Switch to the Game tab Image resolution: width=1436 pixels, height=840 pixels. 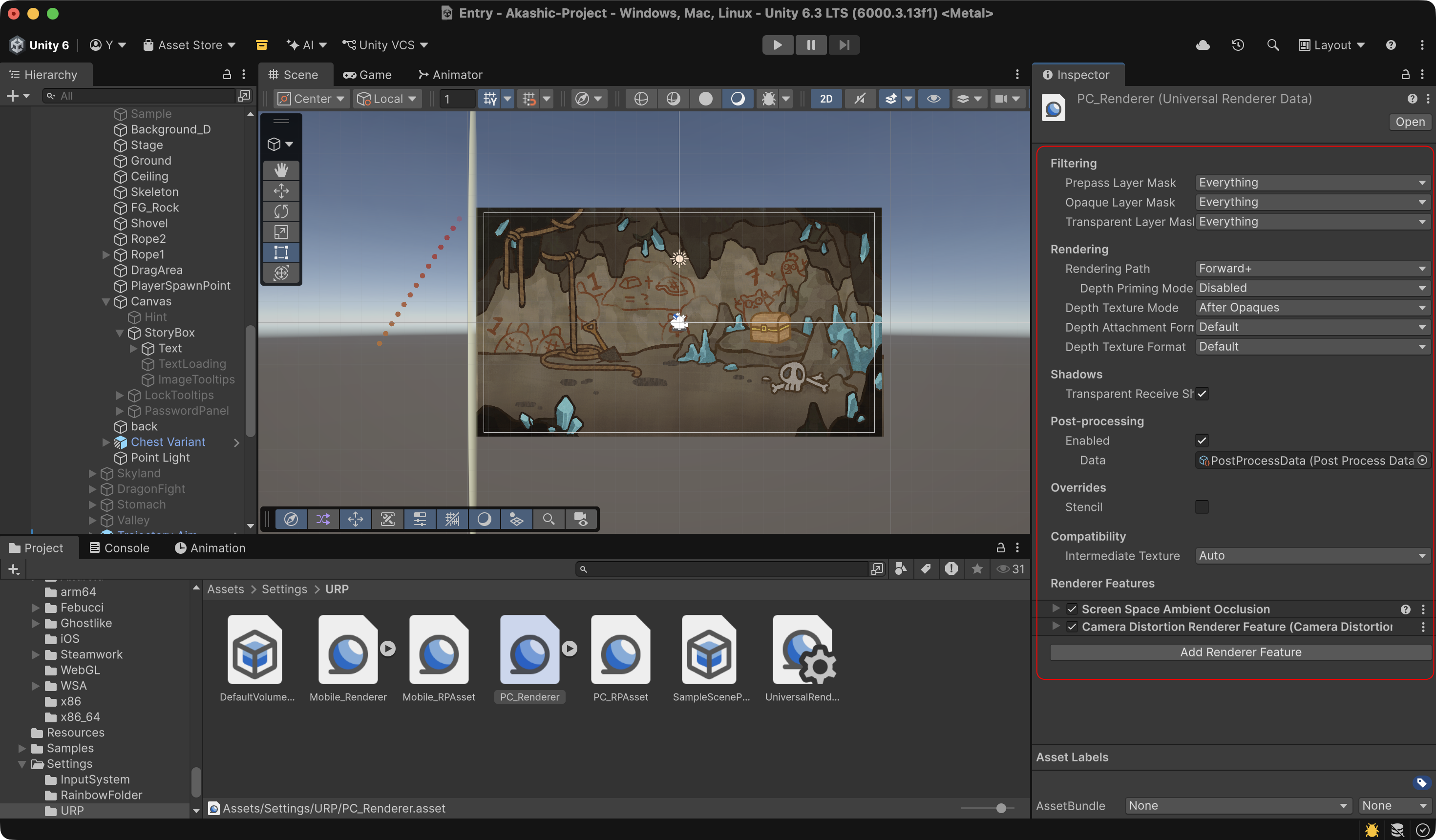(x=367, y=75)
